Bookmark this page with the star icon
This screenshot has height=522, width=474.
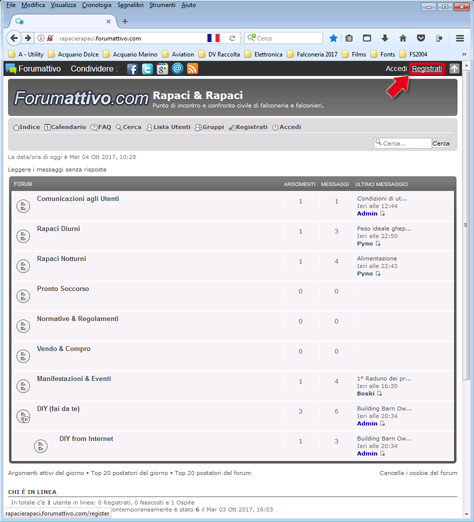333,38
